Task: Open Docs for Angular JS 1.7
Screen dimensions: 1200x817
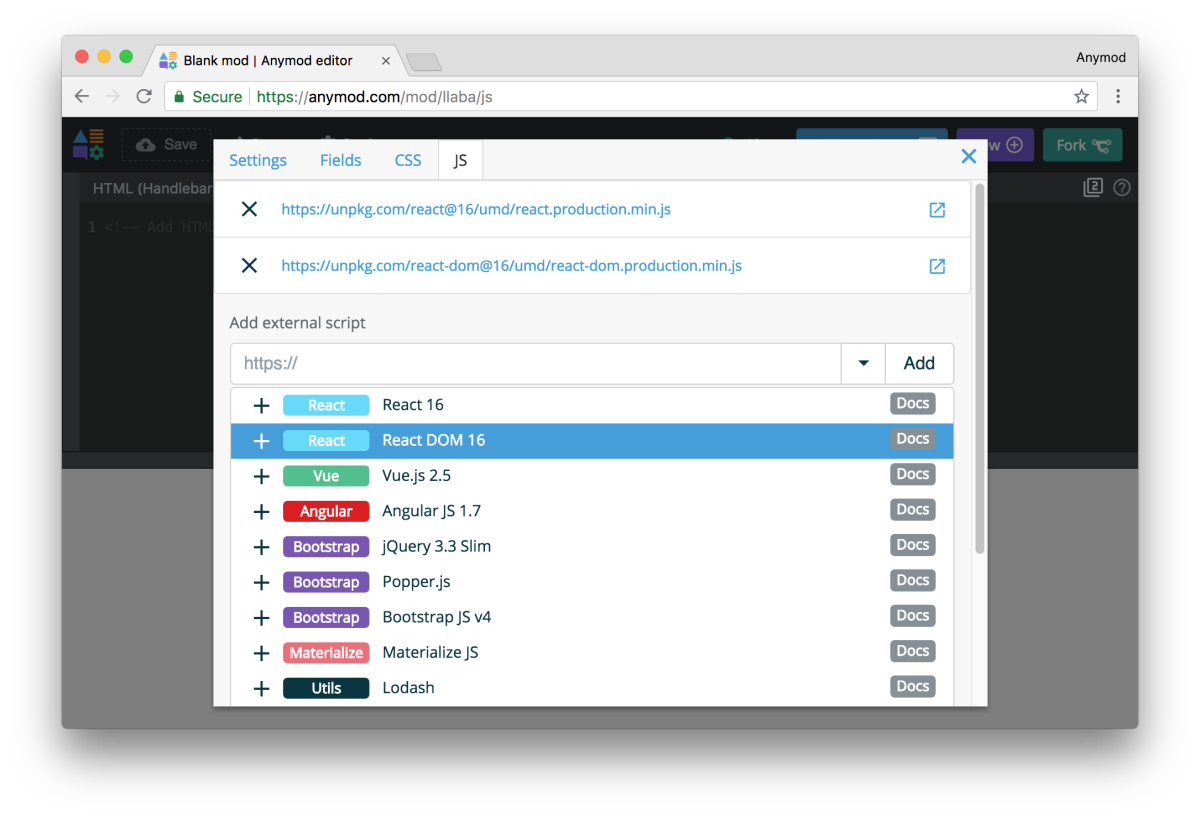Action: point(912,509)
